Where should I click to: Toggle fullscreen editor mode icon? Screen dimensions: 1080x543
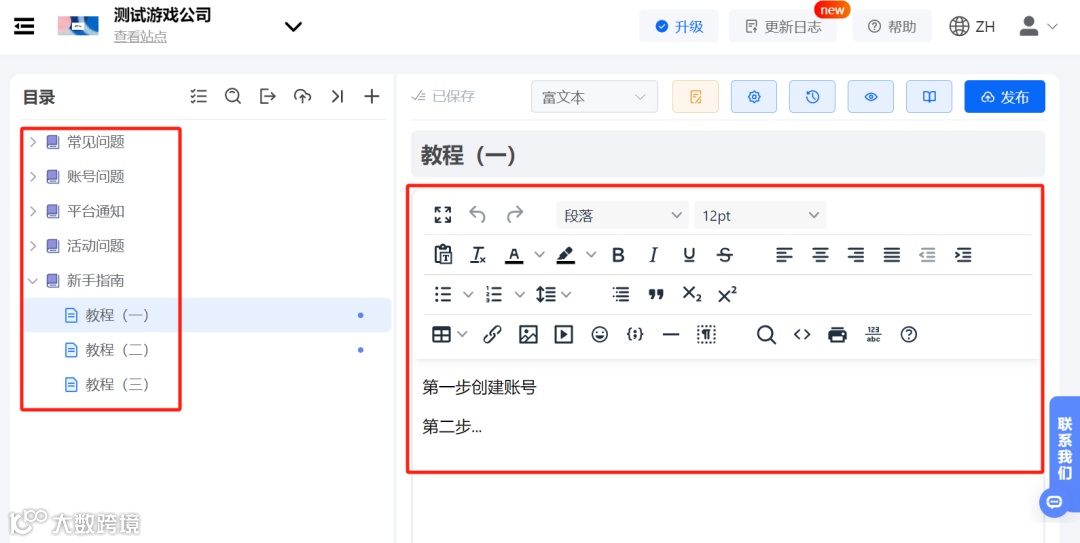click(x=443, y=215)
